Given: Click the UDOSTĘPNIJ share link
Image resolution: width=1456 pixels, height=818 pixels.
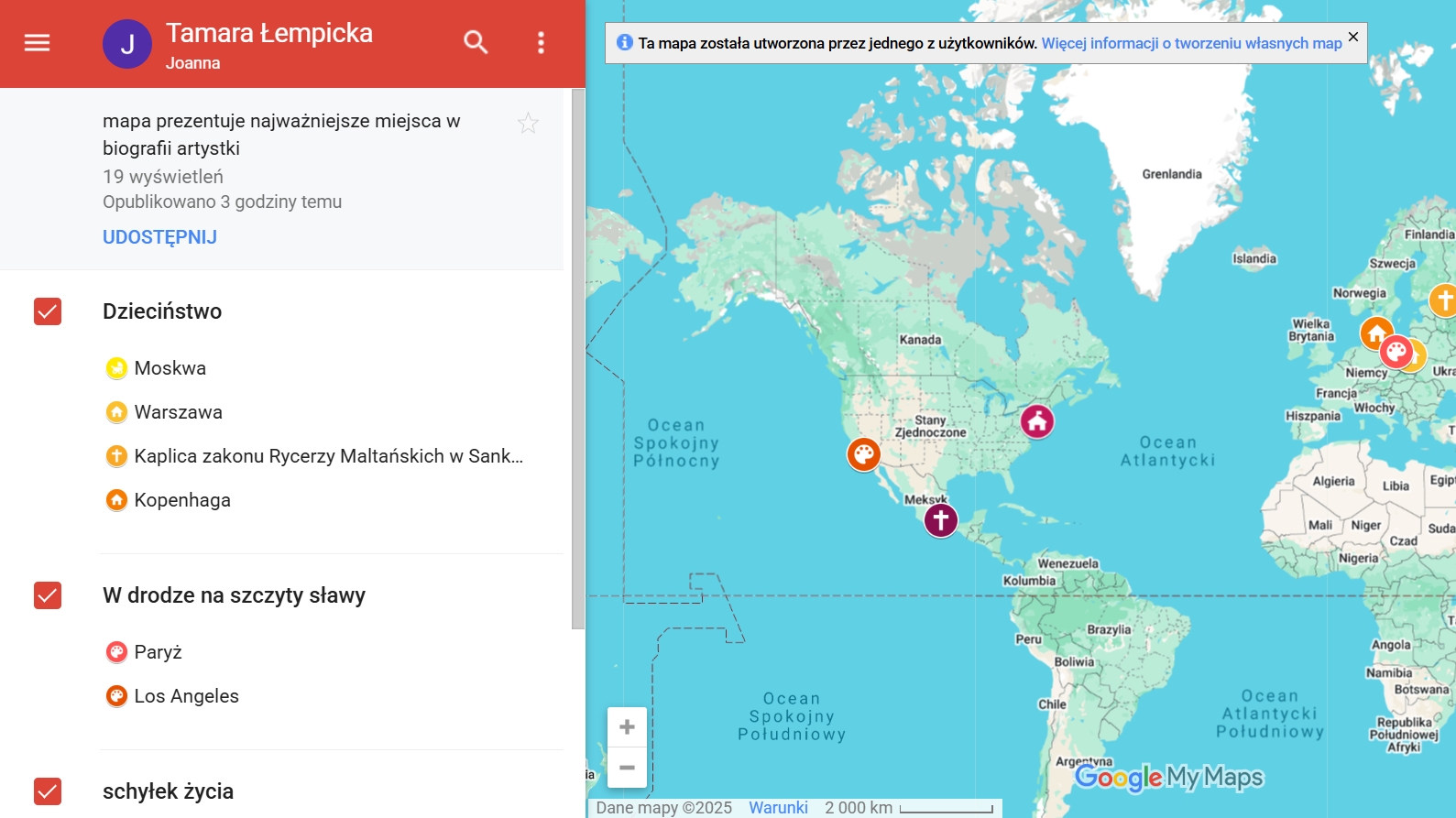Looking at the screenshot, I should pos(159,237).
